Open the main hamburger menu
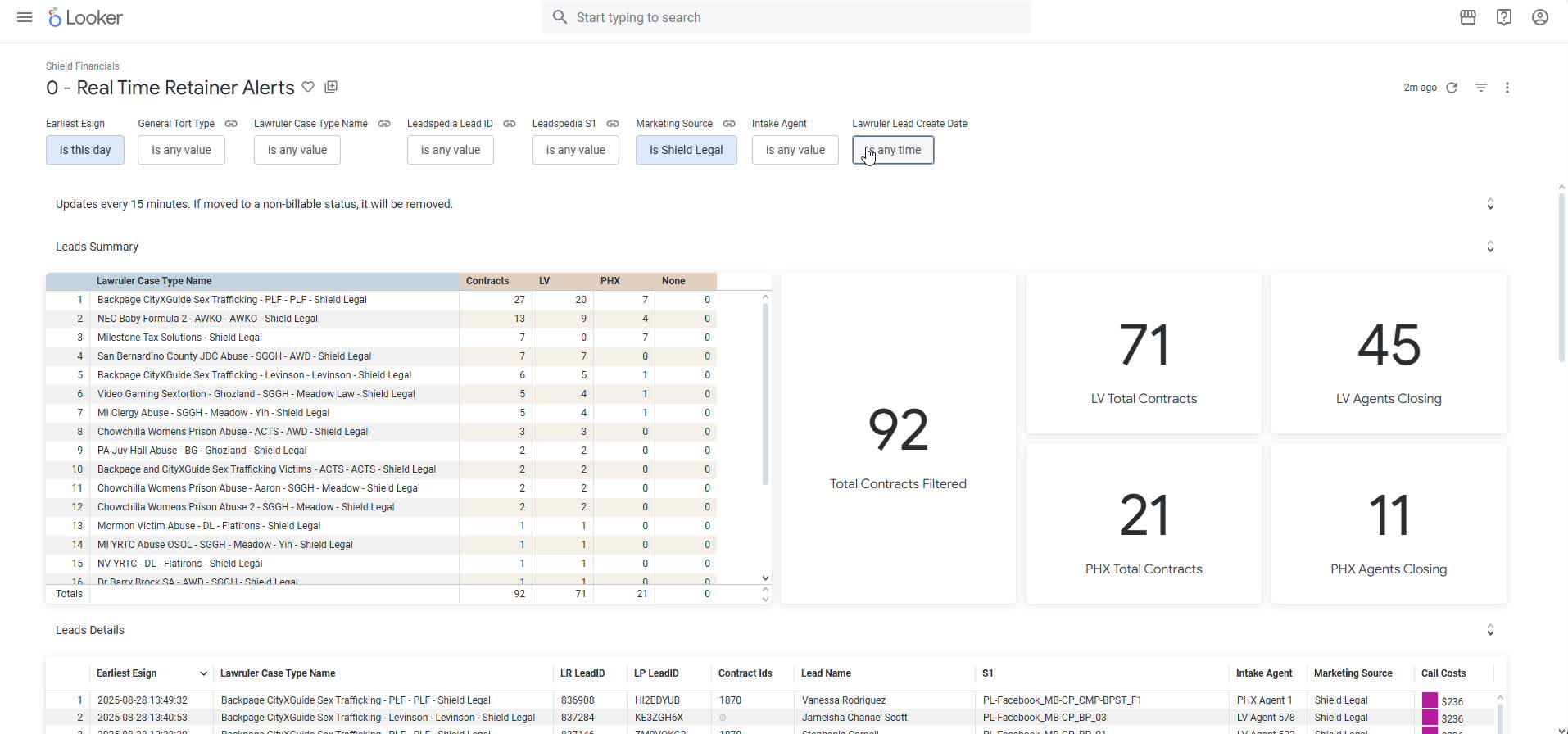 pyautogui.click(x=25, y=17)
